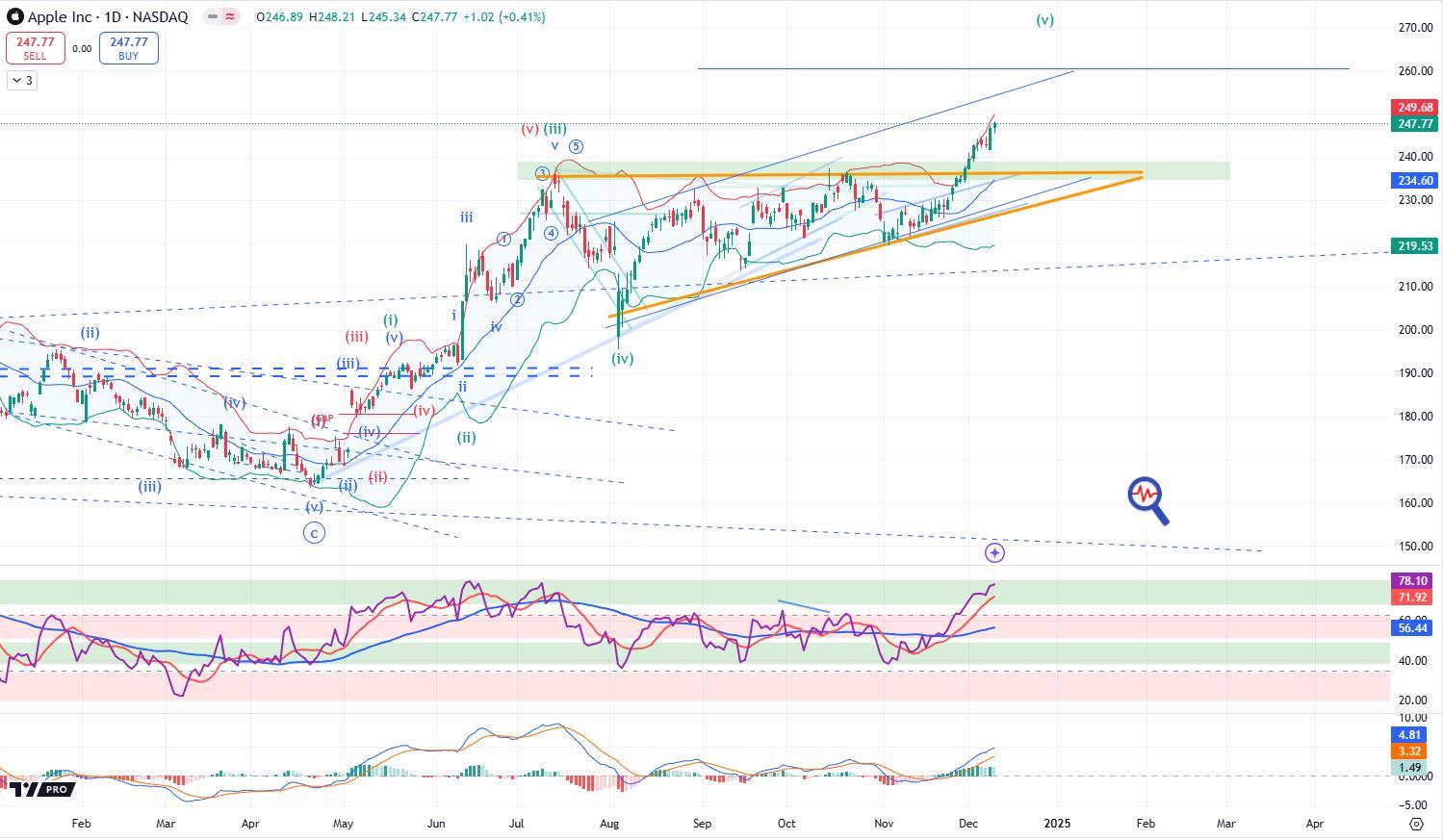Click the blue 56.44 indicator value label
The width and height of the screenshot is (1443, 840).
coord(1412,627)
